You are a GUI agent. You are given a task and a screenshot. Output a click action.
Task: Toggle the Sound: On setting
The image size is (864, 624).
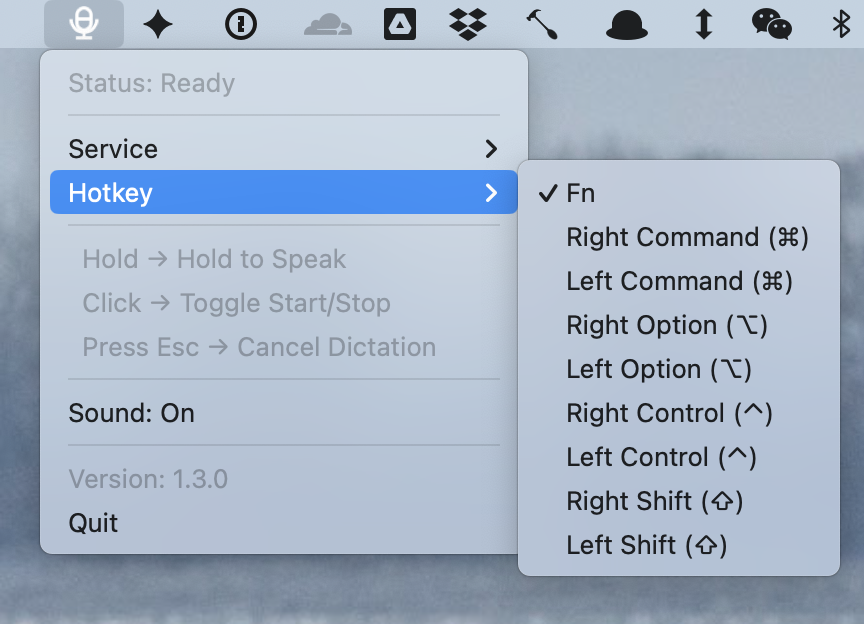point(131,413)
